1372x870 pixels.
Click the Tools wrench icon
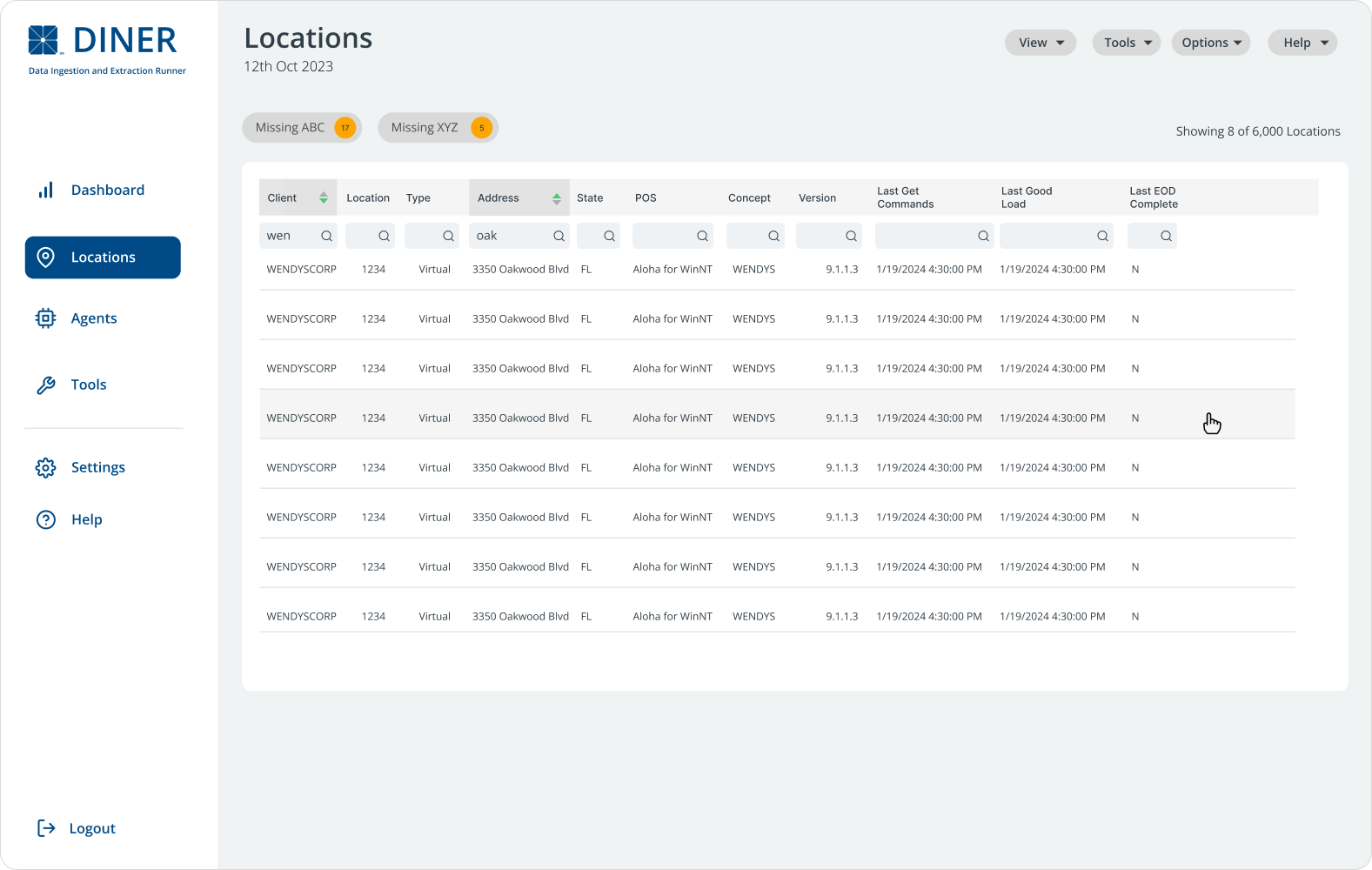click(x=46, y=385)
